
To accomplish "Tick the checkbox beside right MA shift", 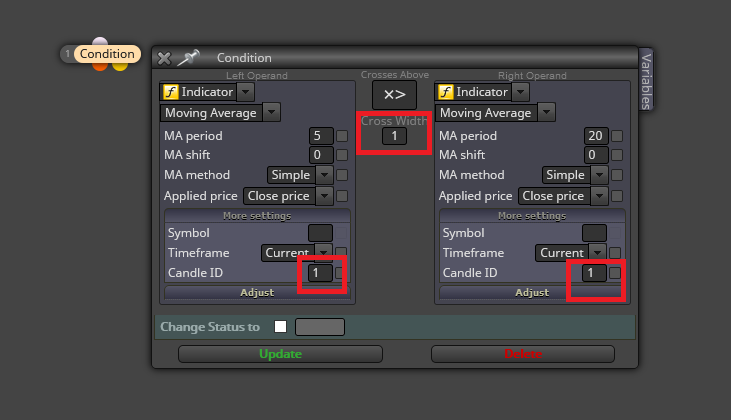I will pyautogui.click(x=617, y=155).
